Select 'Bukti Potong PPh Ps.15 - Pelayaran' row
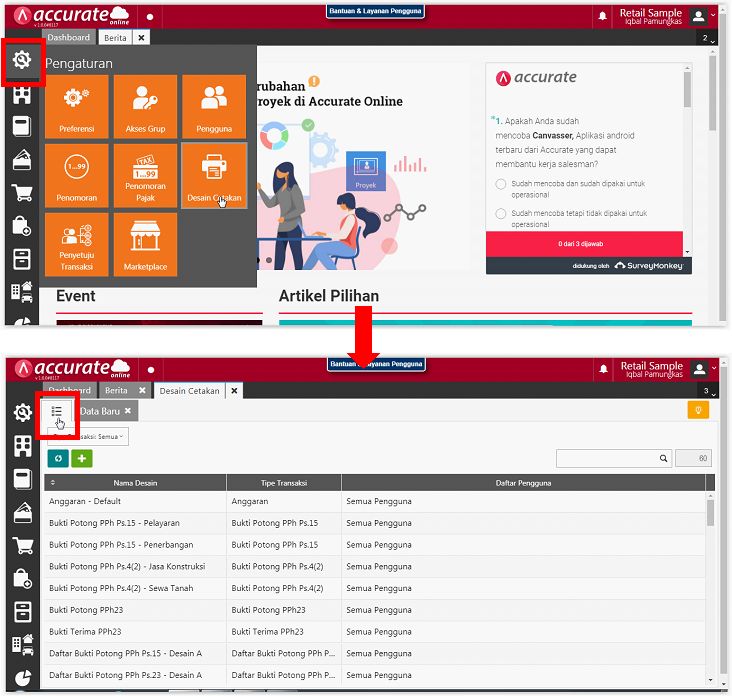Image resolution: width=732 pixels, height=696 pixels. coord(374,523)
